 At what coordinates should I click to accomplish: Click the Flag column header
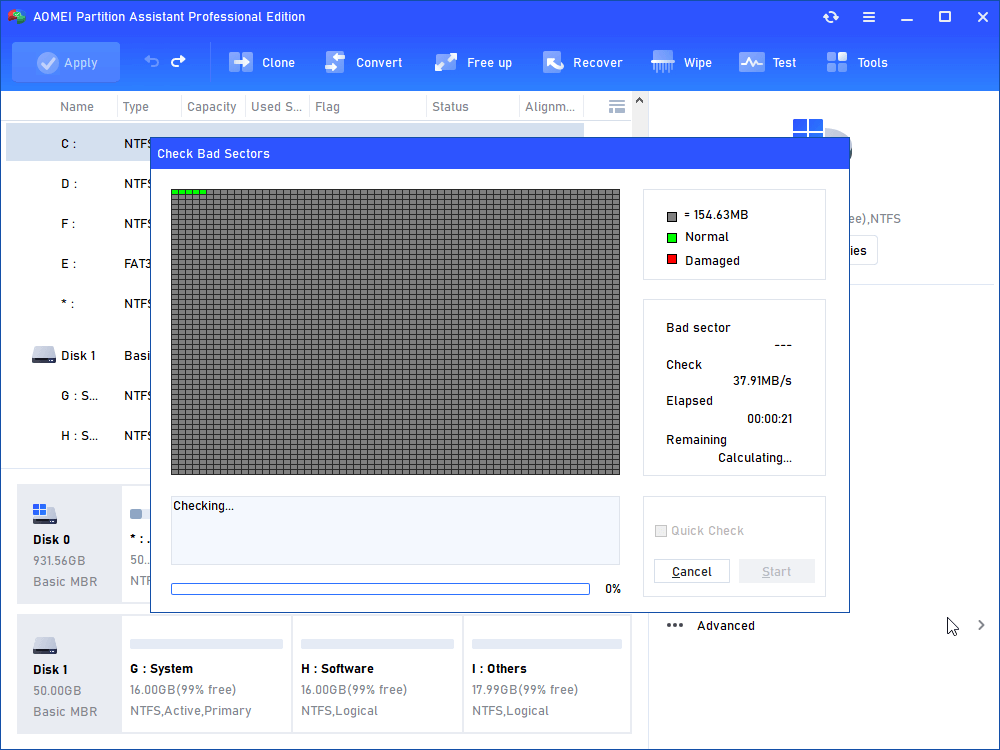click(327, 107)
